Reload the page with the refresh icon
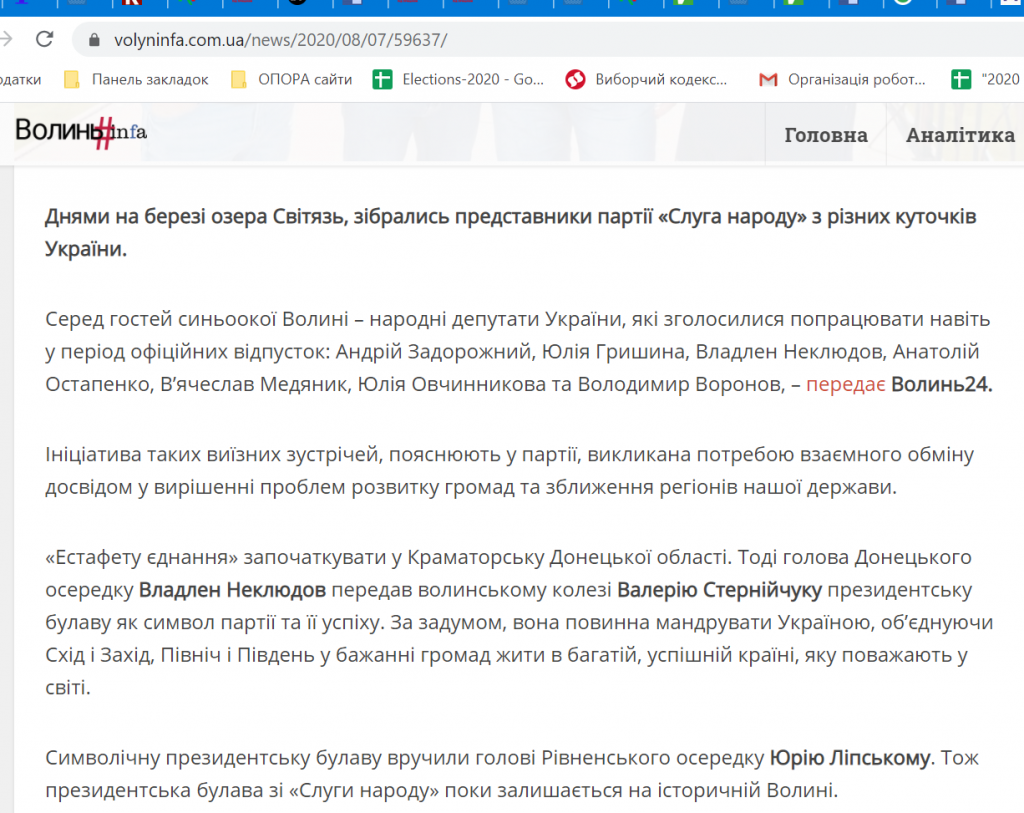1024x813 pixels. click(x=44, y=40)
